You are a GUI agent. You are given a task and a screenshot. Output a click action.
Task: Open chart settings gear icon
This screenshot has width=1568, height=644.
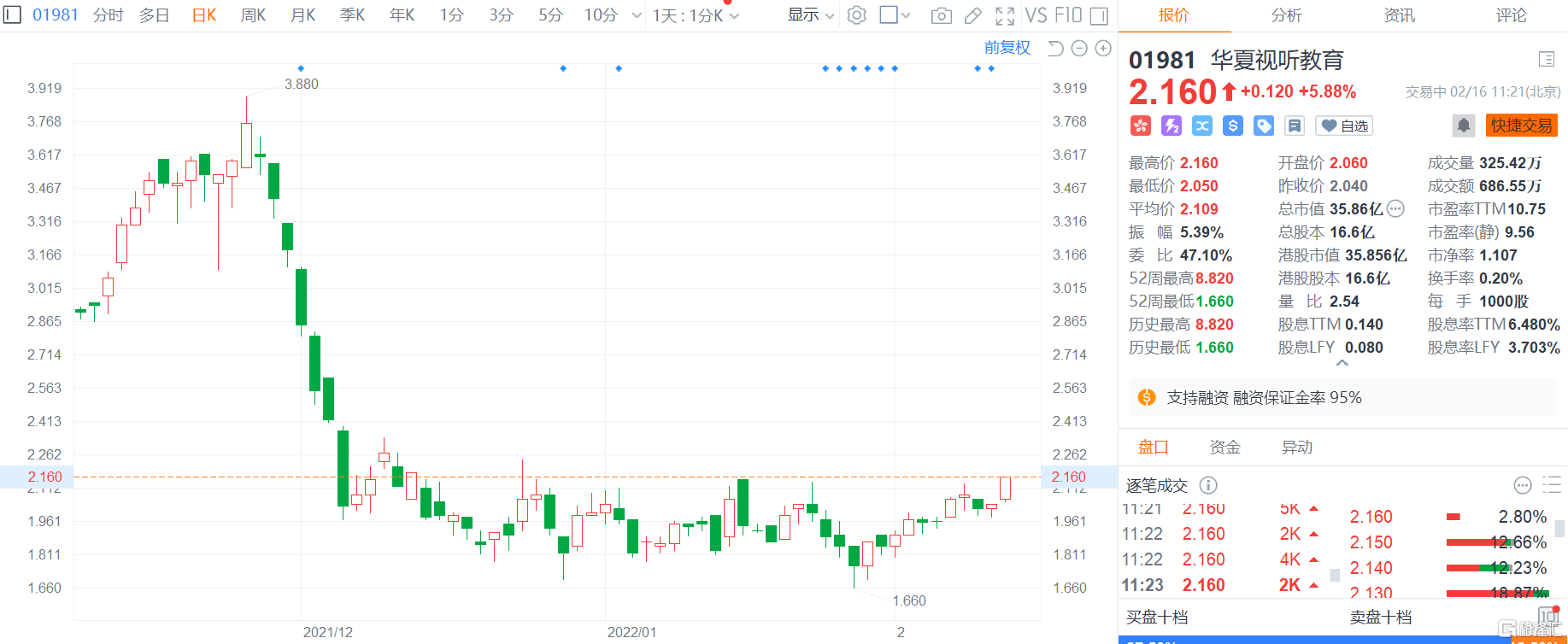856,15
